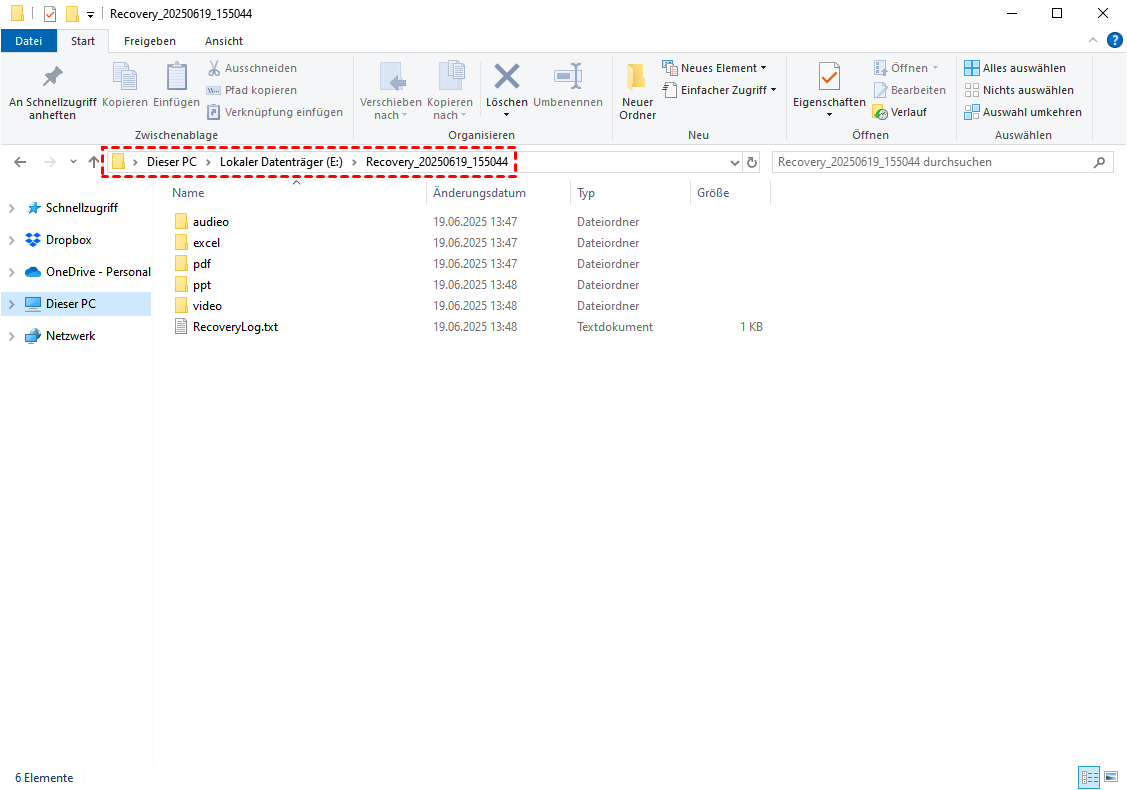The width and height of the screenshot is (1127, 790).
Task: Click Alles auswählen button
Action: pos(1015,68)
